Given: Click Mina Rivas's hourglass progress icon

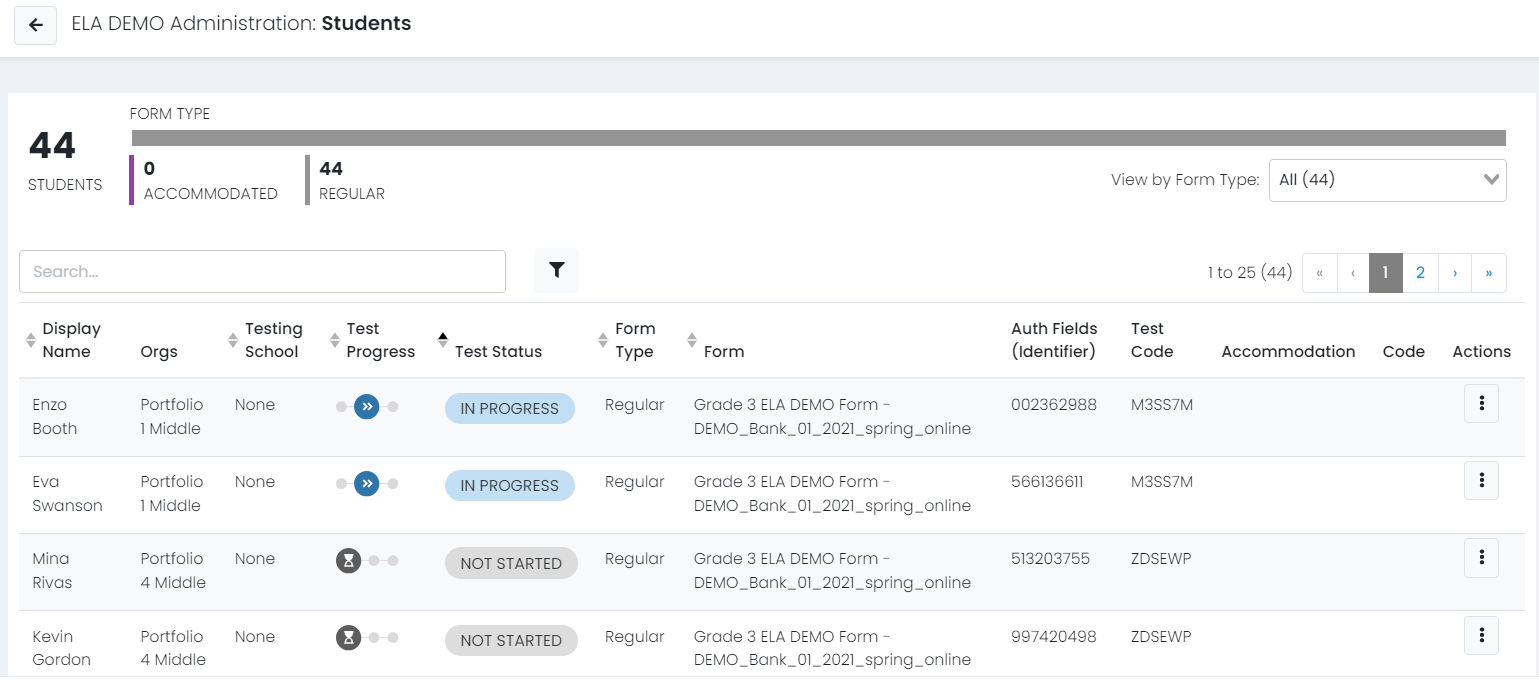Looking at the screenshot, I should click(348, 561).
